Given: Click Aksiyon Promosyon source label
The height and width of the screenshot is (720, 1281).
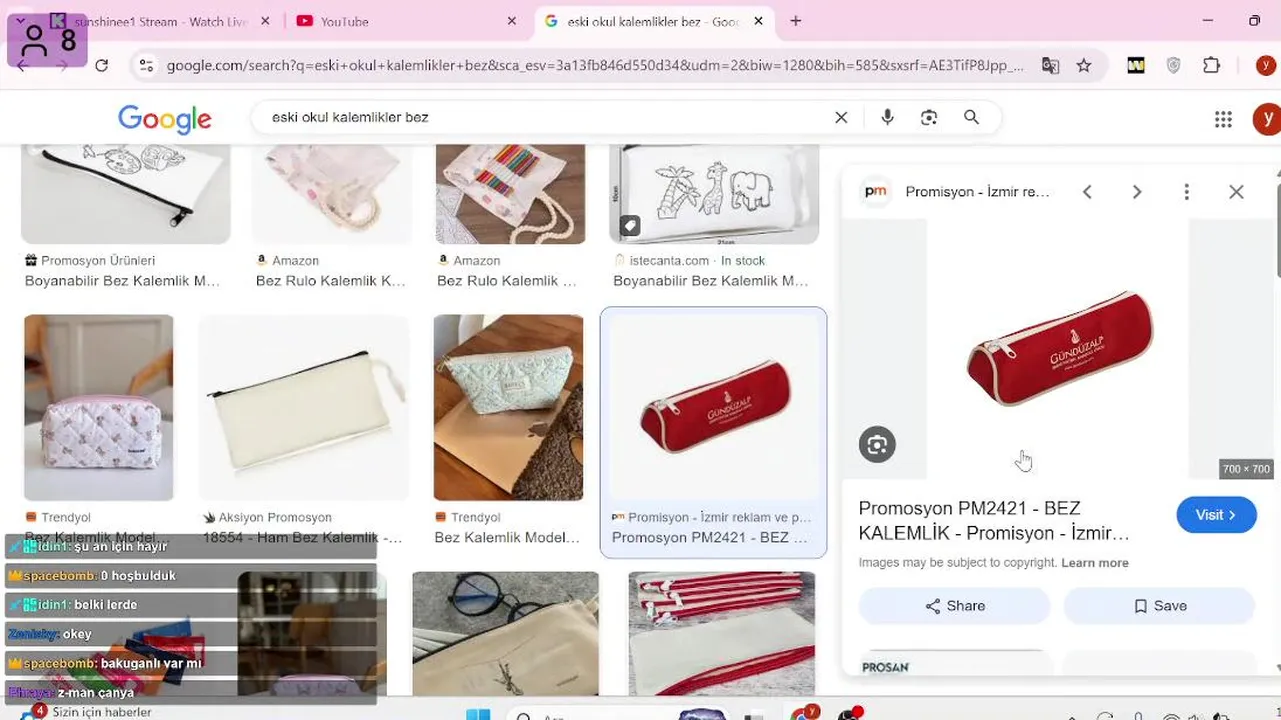Looking at the screenshot, I should (275, 517).
